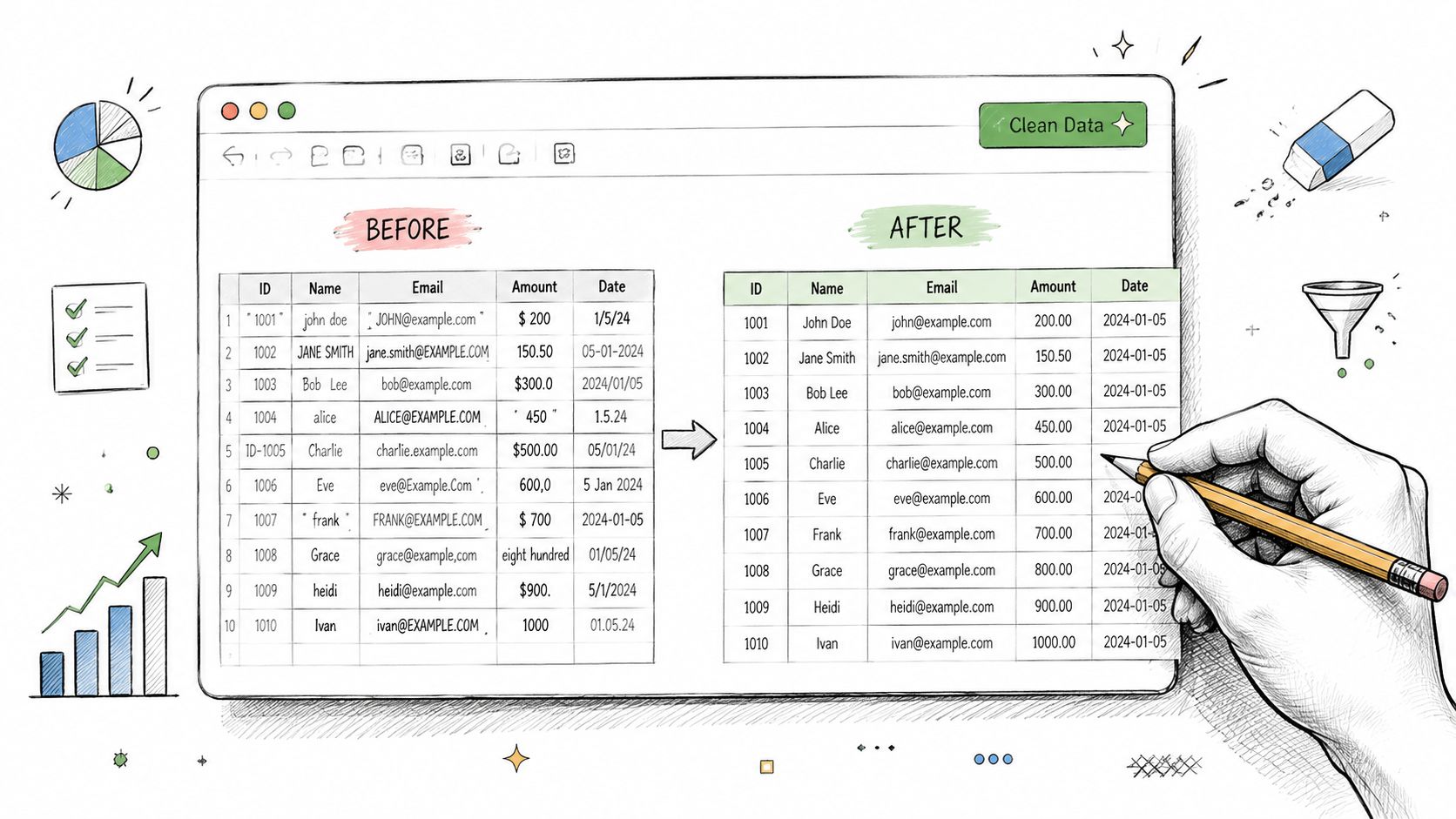This screenshot has height=819, width=1456.
Task: Click the dark-outlined icon left of the export icon
Action: tap(461, 155)
